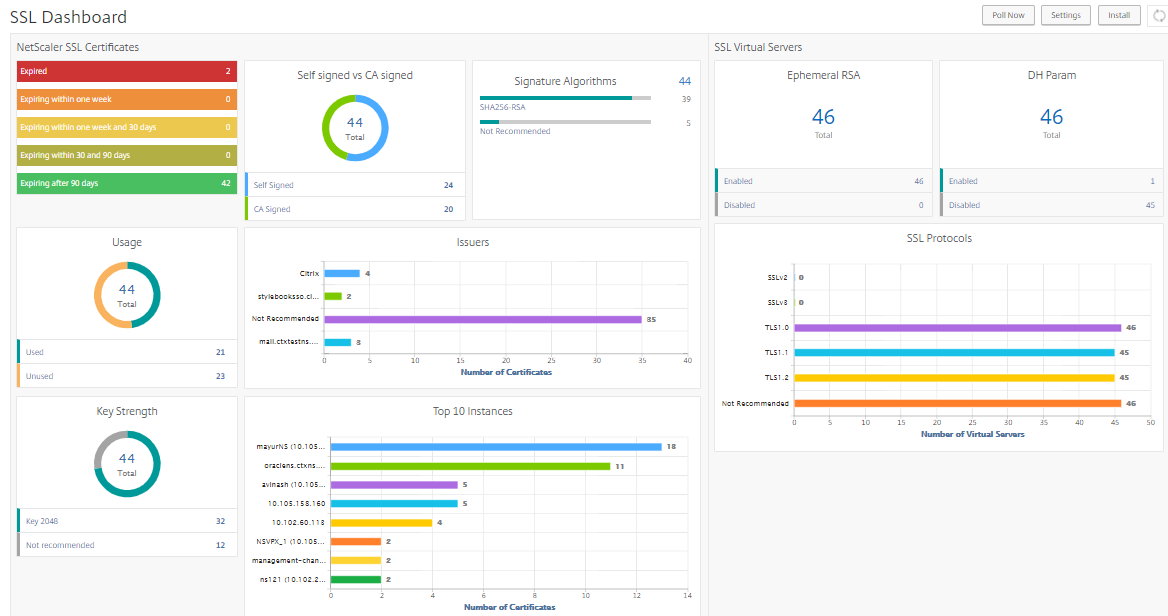Click the Not Recommended signature algorithm bar
The width and height of the screenshot is (1168, 616).
point(565,121)
